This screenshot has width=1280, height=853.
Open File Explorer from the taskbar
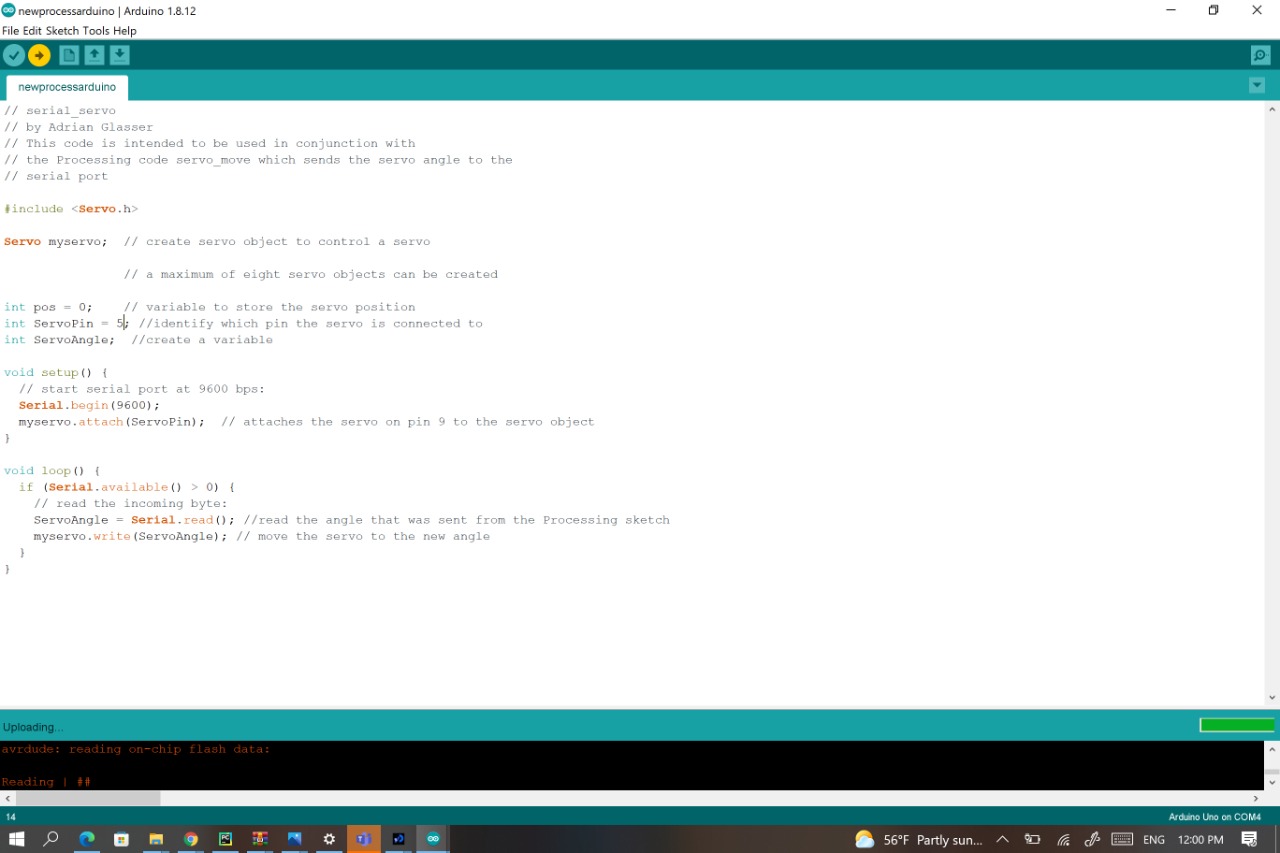pos(156,839)
